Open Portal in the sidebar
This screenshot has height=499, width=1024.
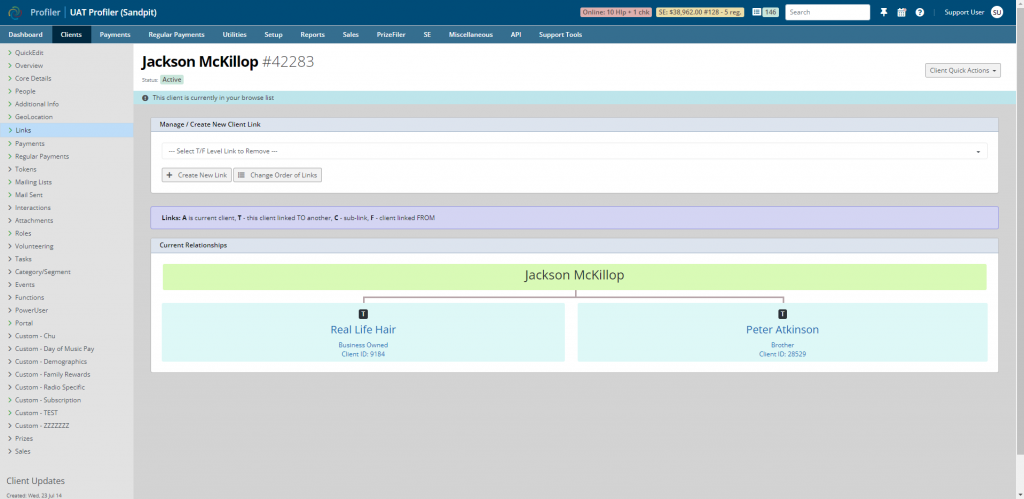24,323
